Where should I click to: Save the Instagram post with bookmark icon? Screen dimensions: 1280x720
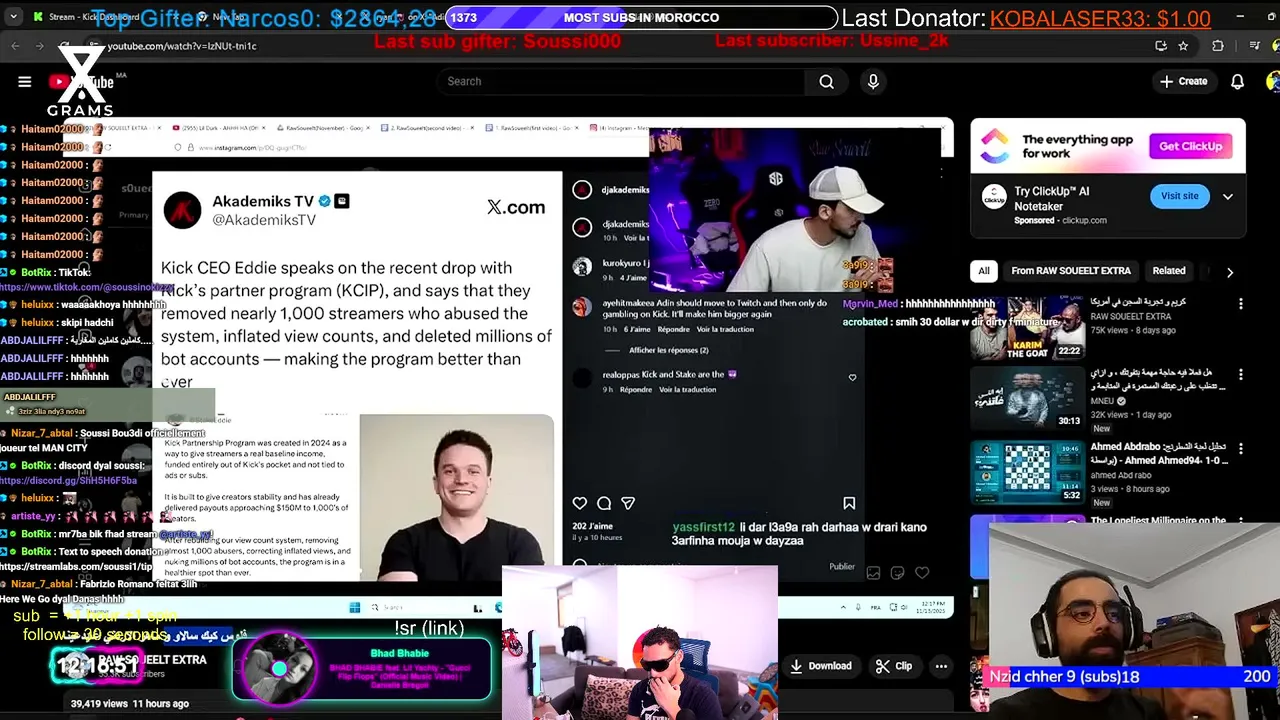coord(849,503)
